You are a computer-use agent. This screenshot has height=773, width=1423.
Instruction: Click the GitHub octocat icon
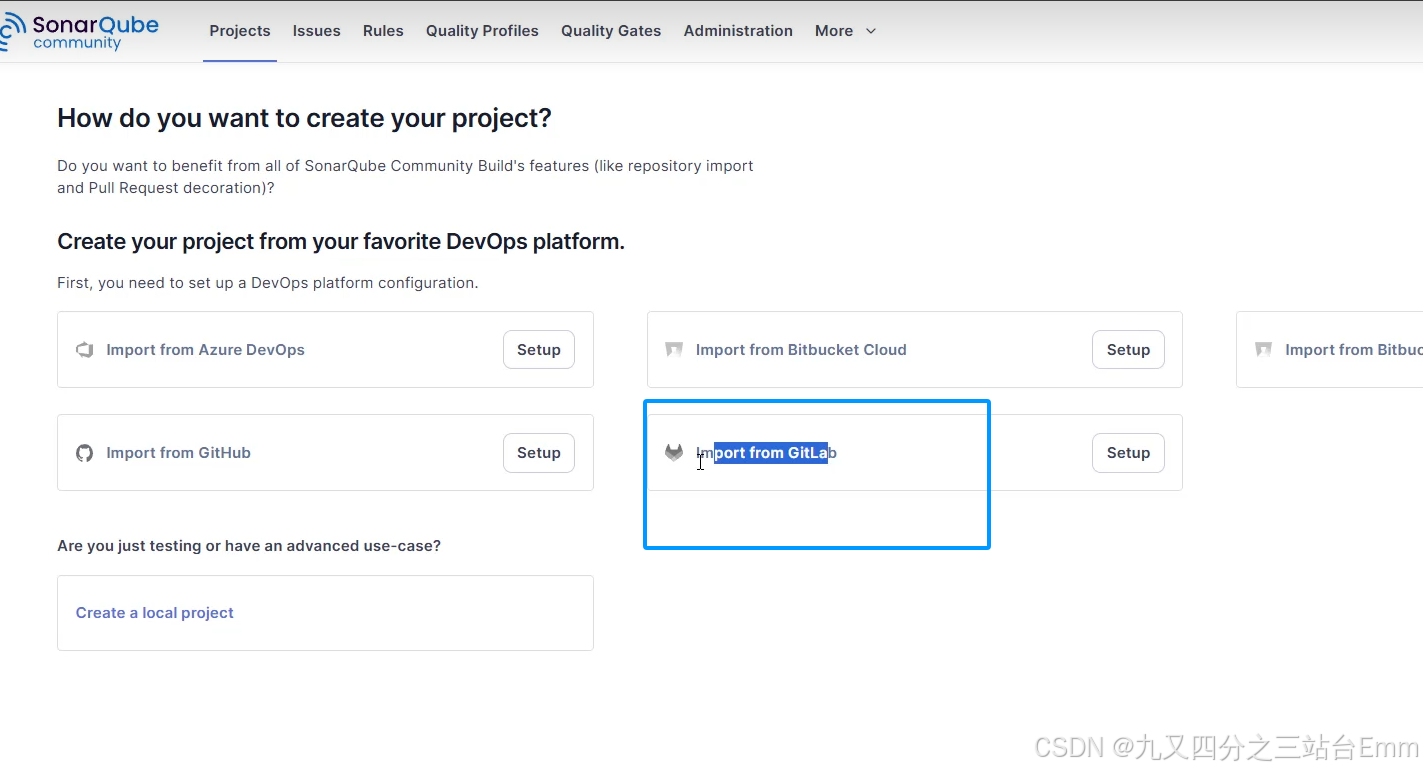(85, 453)
